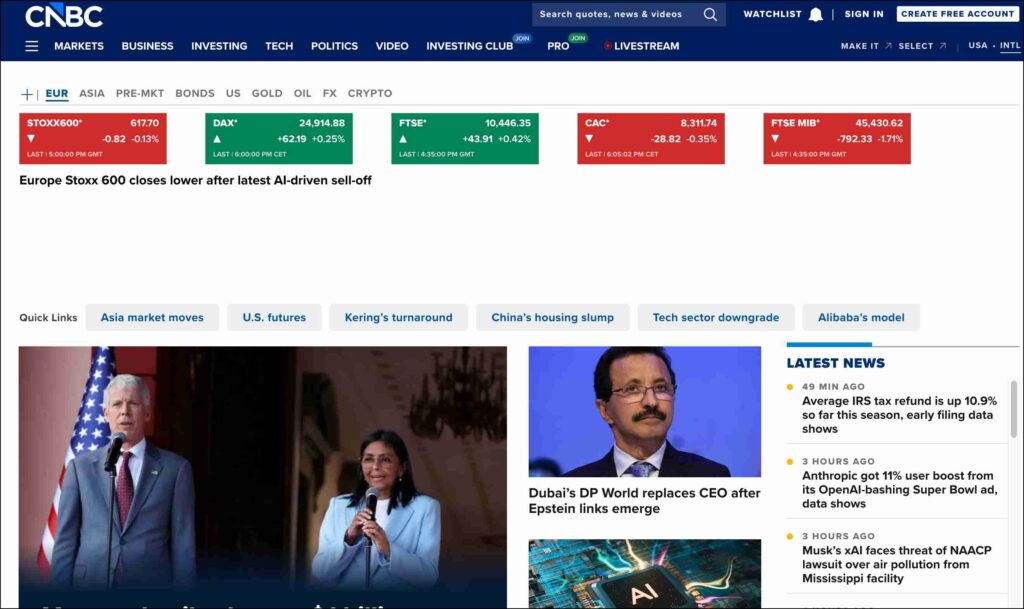The width and height of the screenshot is (1024, 609).
Task: Expand the Investing navigation menu
Action: pos(219,46)
